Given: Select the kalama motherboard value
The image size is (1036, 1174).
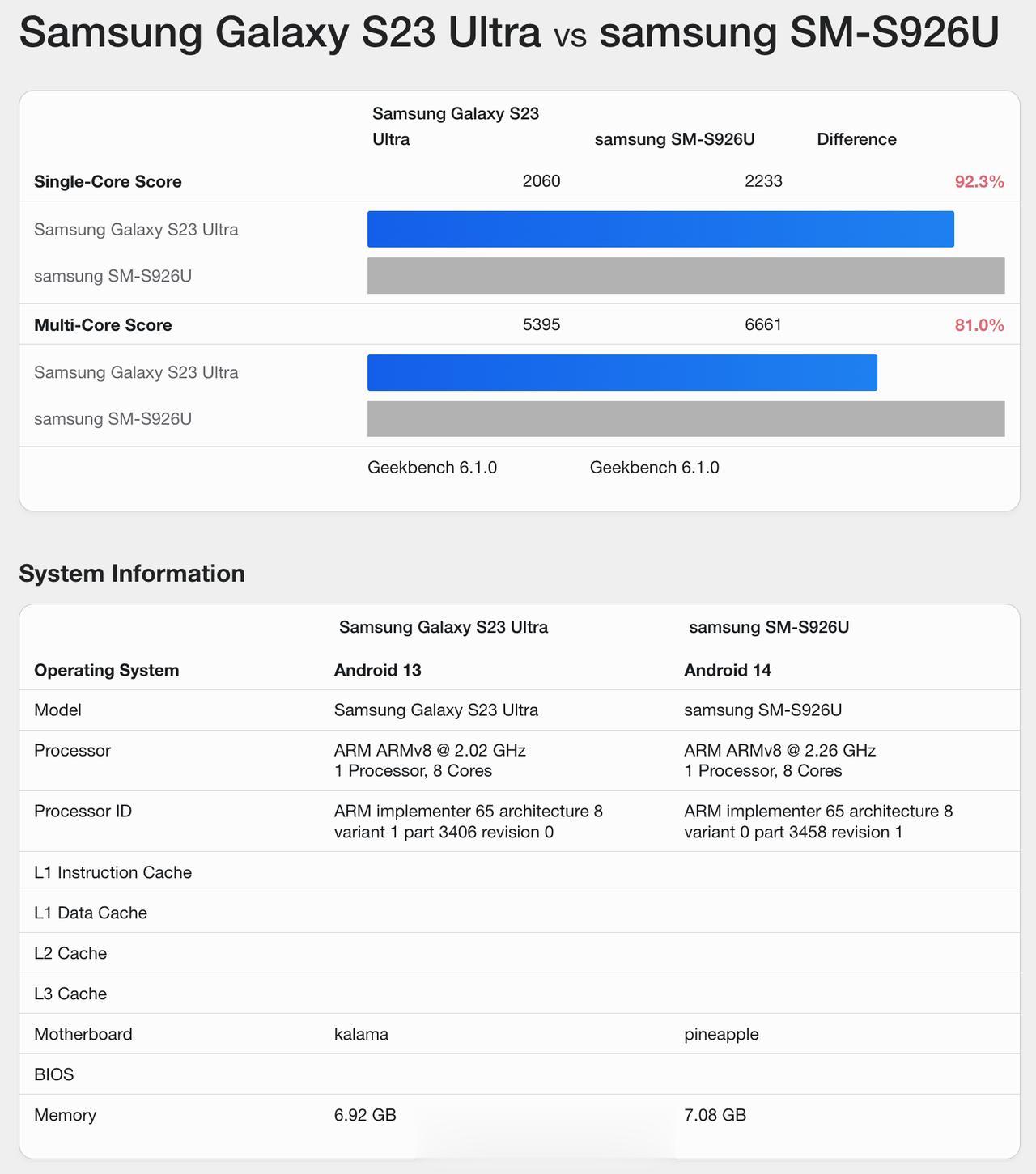Looking at the screenshot, I should point(361,1034).
